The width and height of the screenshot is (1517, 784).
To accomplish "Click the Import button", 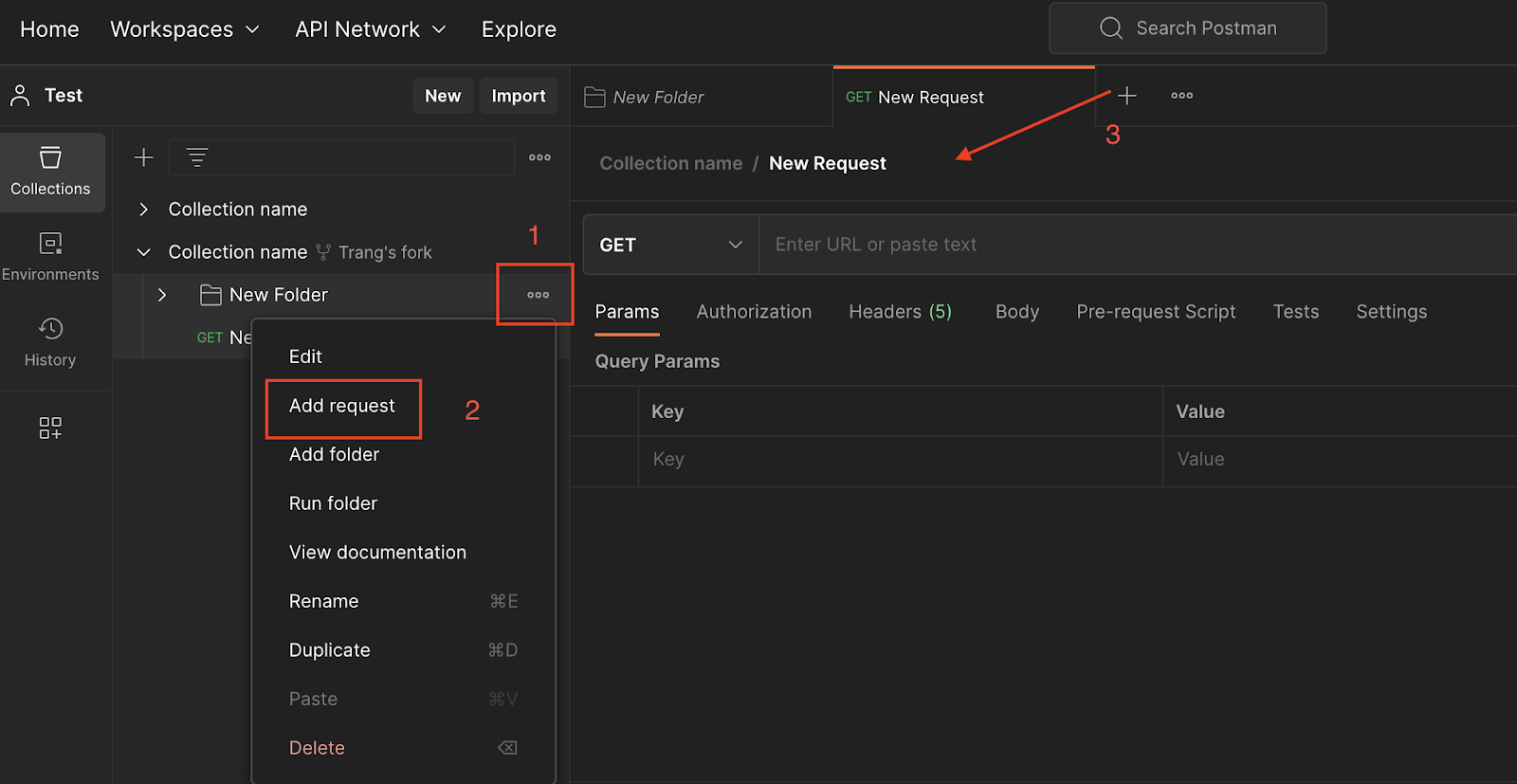I will click(x=519, y=96).
